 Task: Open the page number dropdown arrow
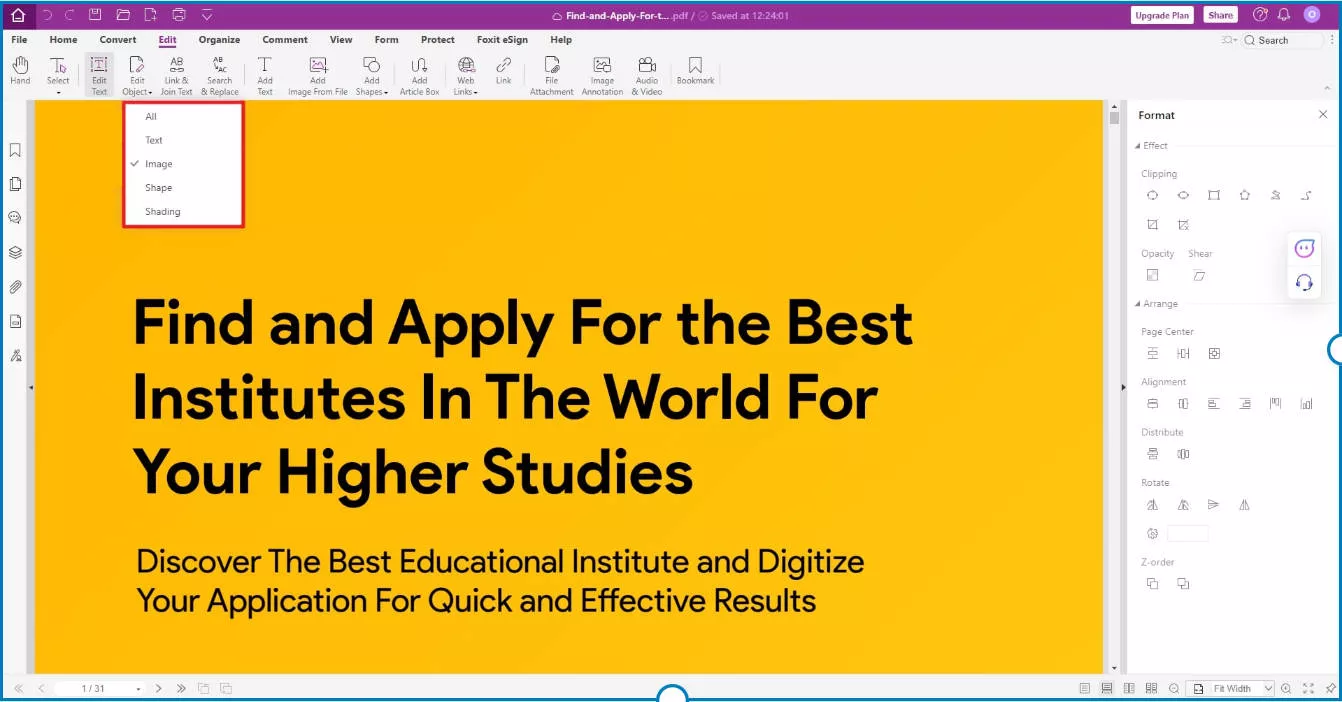[139, 689]
